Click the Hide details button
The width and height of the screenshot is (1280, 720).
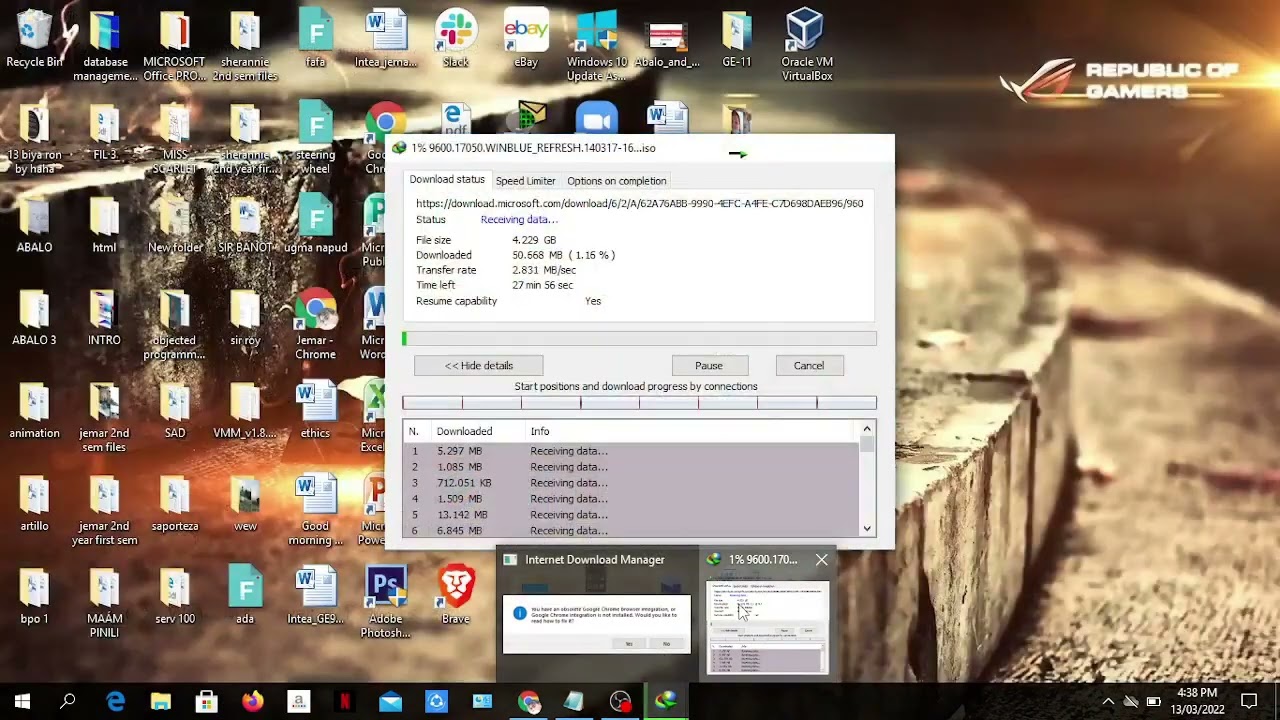pos(479,366)
